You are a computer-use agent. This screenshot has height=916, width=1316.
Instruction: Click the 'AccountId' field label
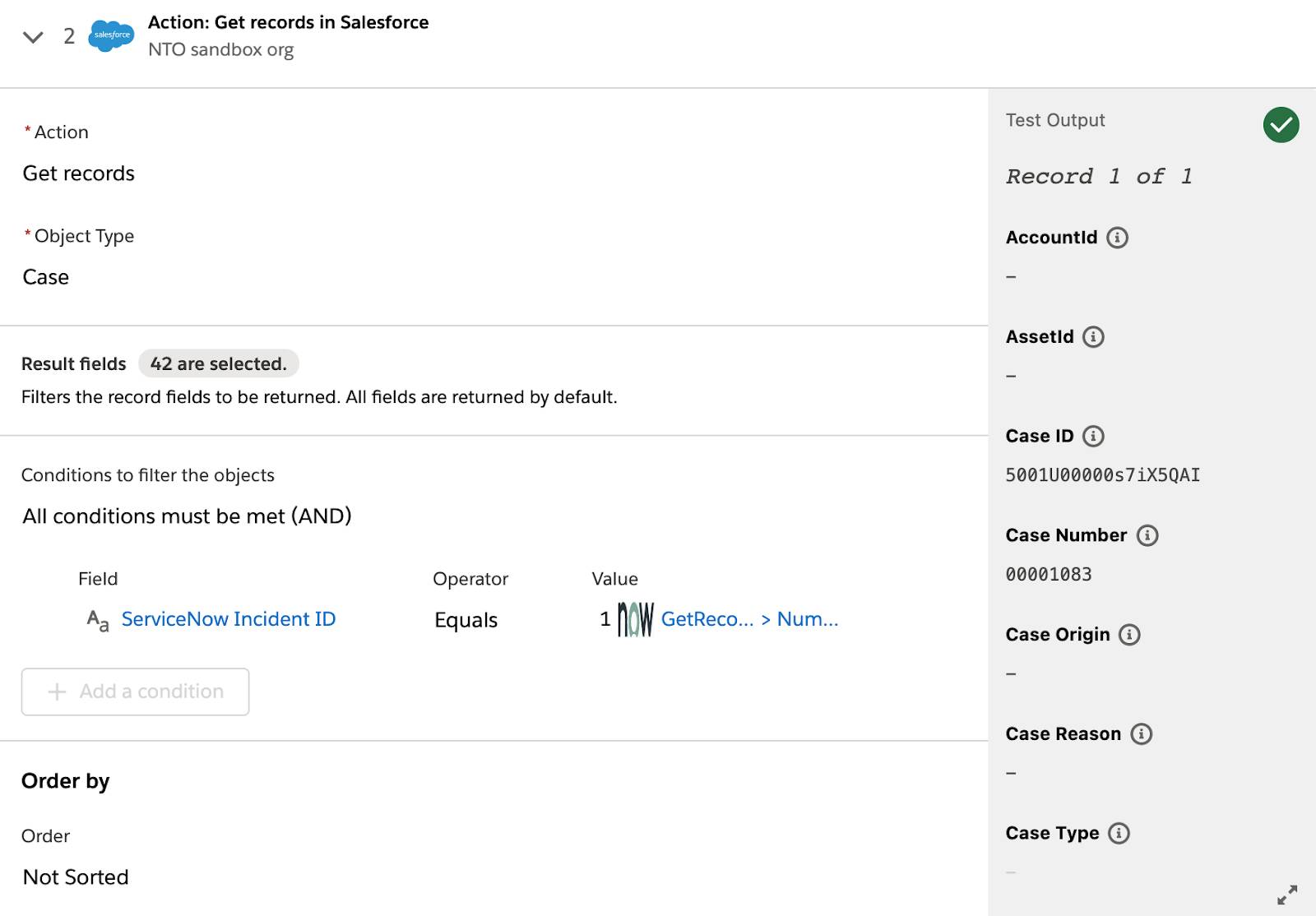click(1051, 238)
